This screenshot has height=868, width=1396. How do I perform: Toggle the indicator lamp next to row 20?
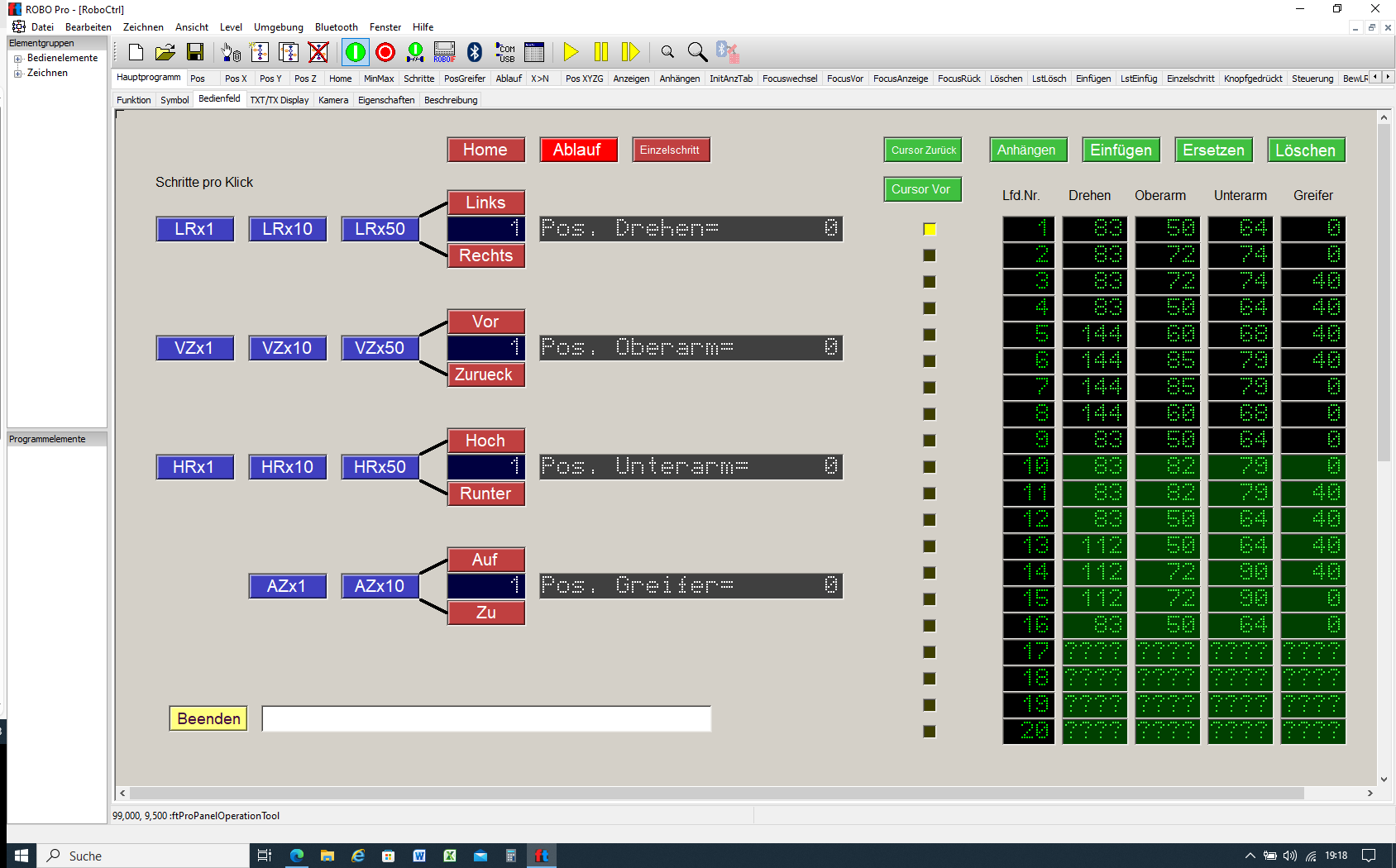930,732
